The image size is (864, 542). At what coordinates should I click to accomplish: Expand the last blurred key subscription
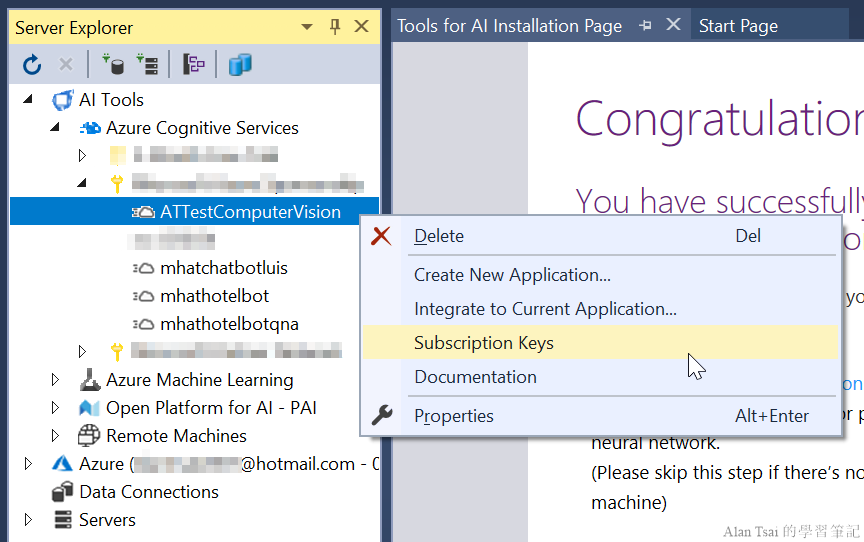click(82, 351)
